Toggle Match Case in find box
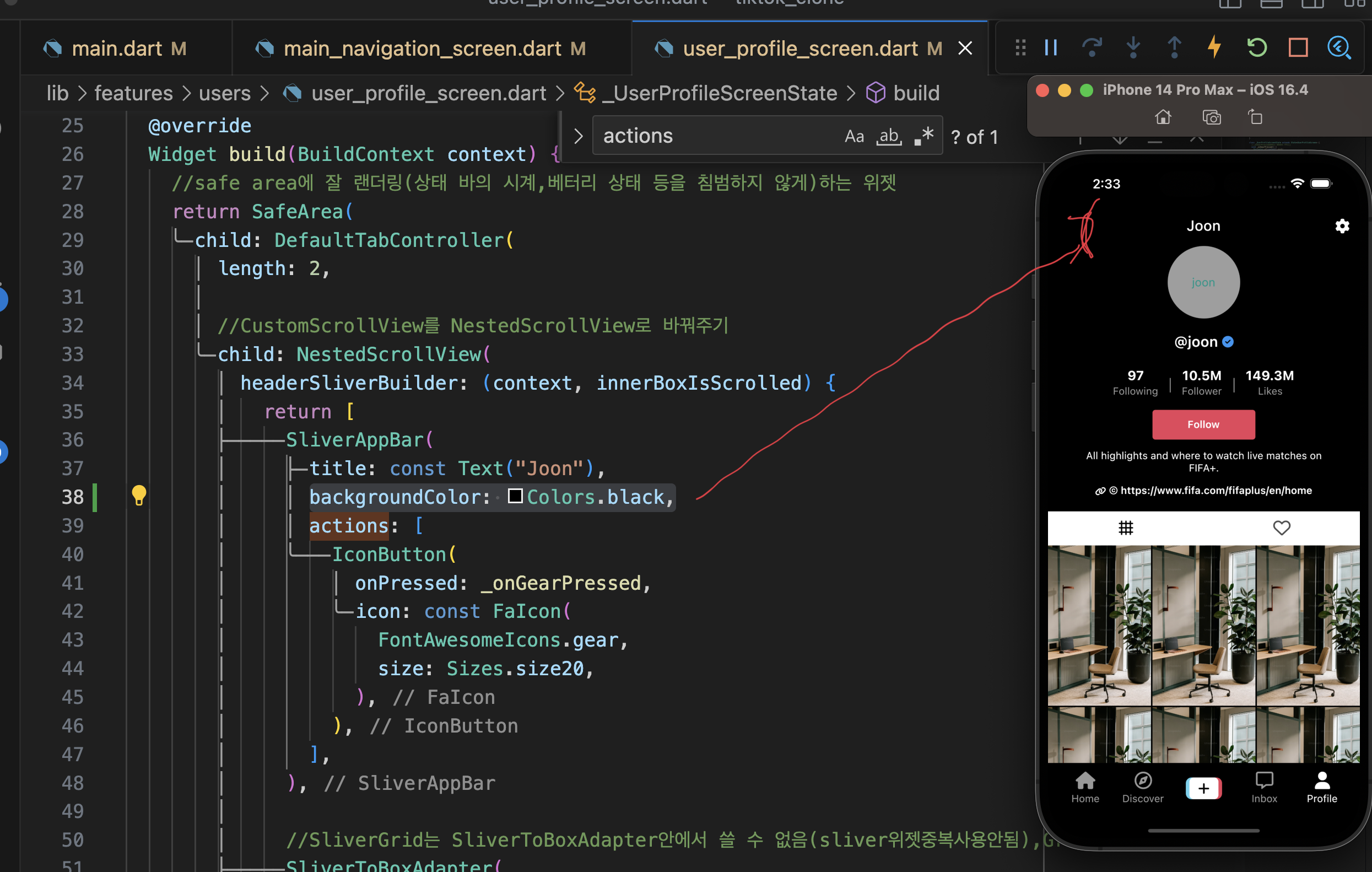 854,136
